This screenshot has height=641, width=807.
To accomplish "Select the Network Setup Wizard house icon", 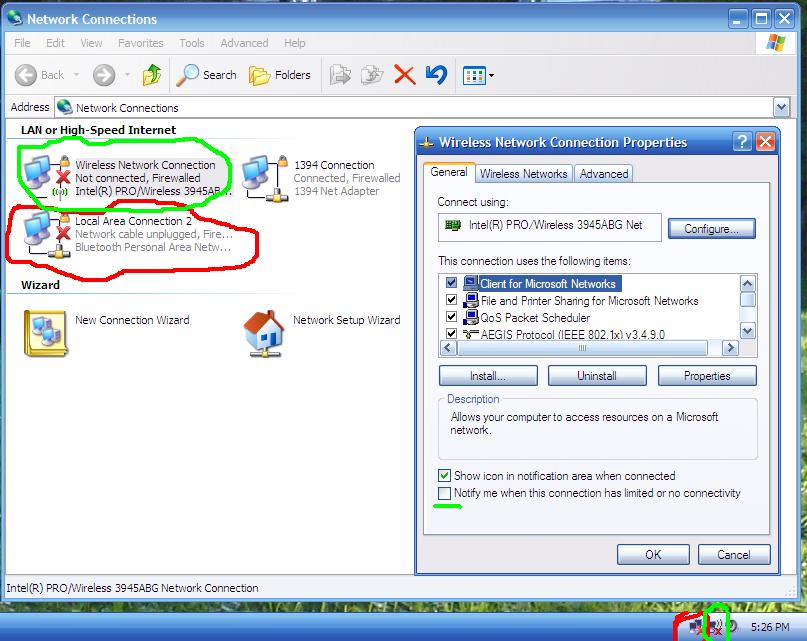I will (264, 333).
